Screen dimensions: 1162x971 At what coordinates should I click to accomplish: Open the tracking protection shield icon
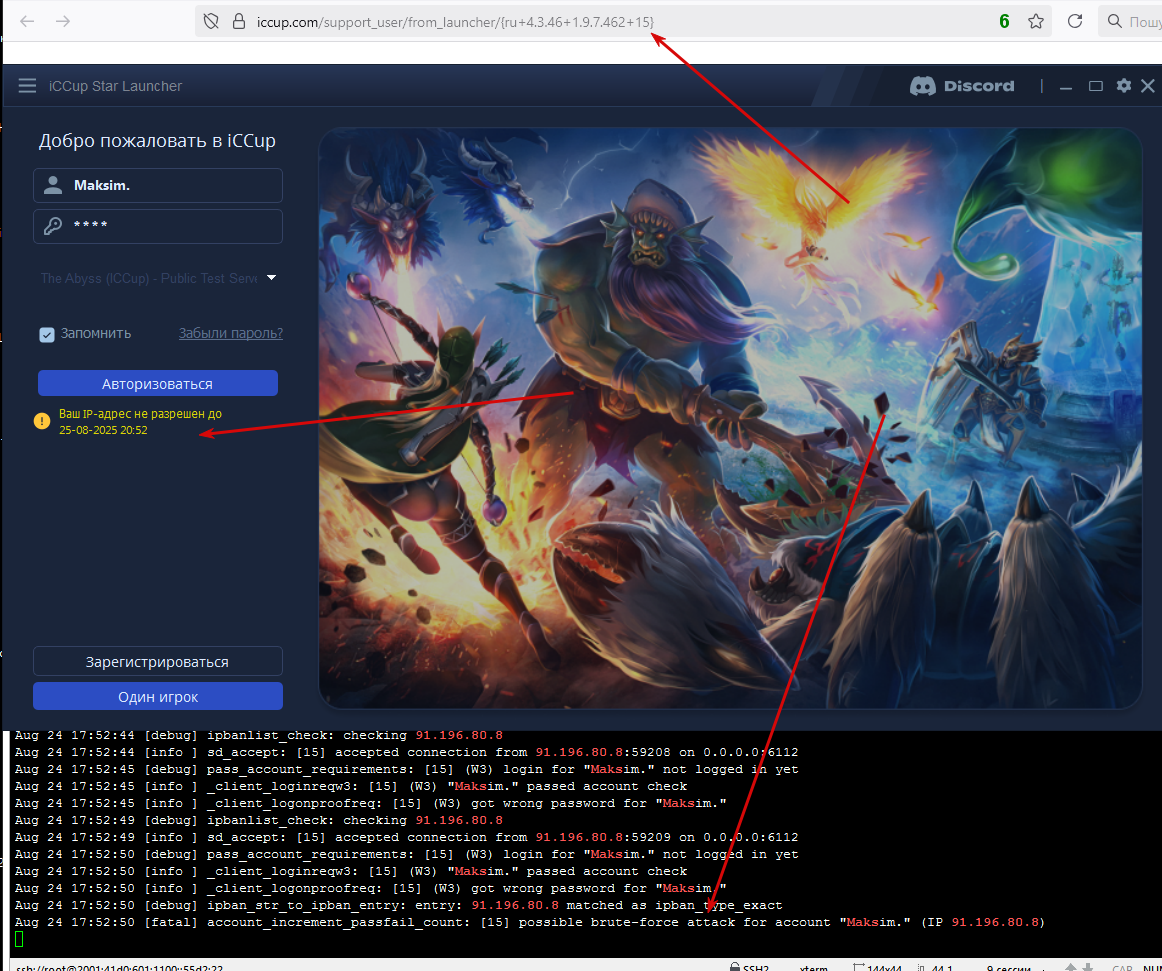click(211, 21)
